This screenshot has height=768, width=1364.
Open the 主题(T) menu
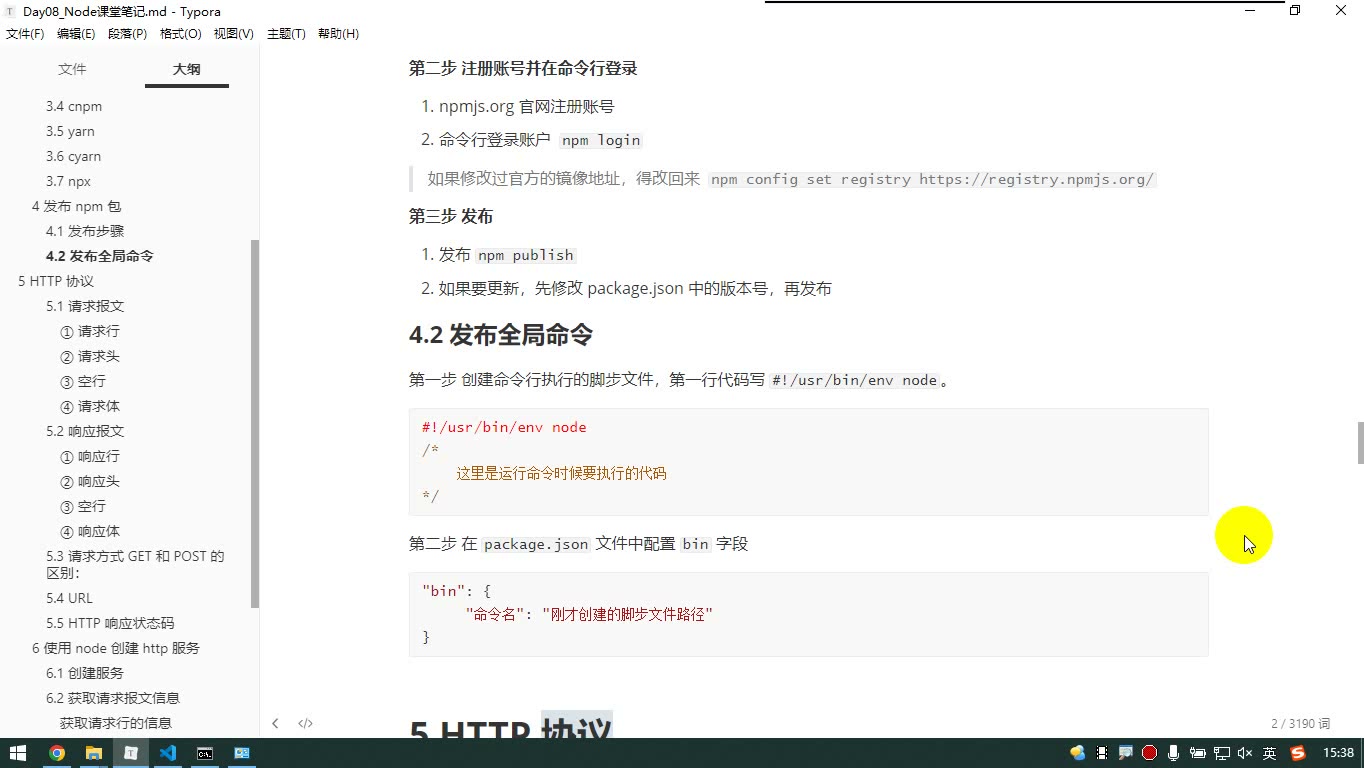coord(286,34)
